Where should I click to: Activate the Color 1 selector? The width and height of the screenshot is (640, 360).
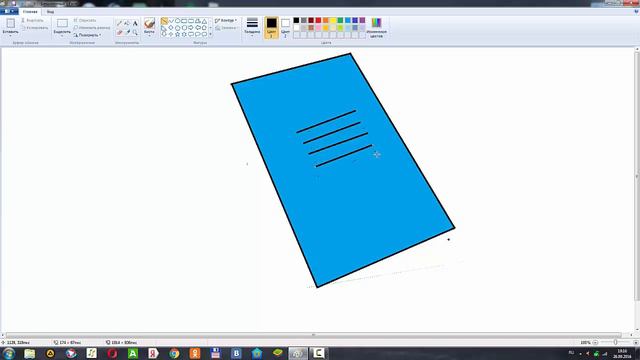click(271, 27)
